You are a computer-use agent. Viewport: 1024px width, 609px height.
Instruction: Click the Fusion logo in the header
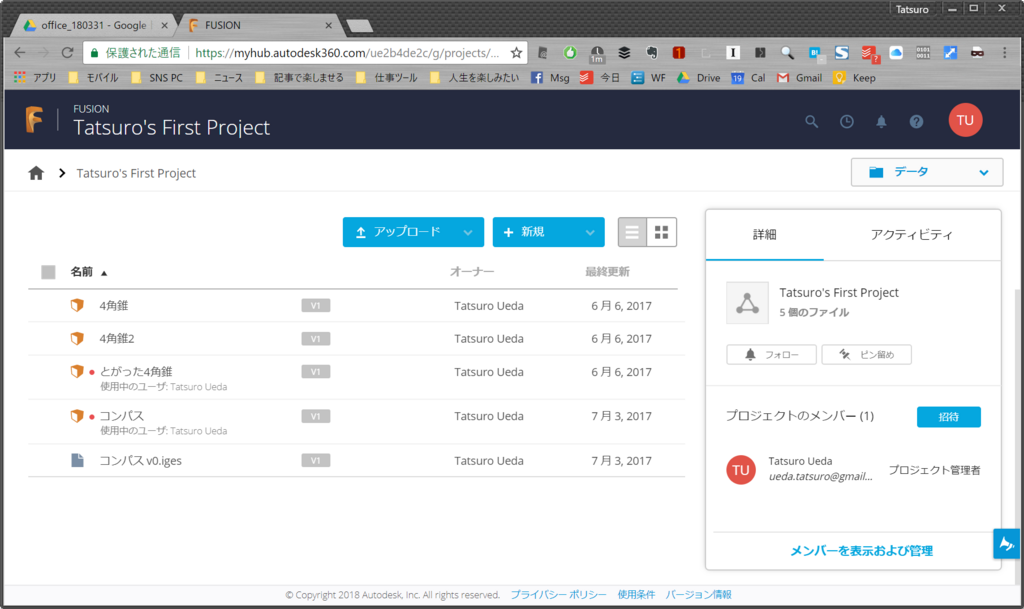35,119
